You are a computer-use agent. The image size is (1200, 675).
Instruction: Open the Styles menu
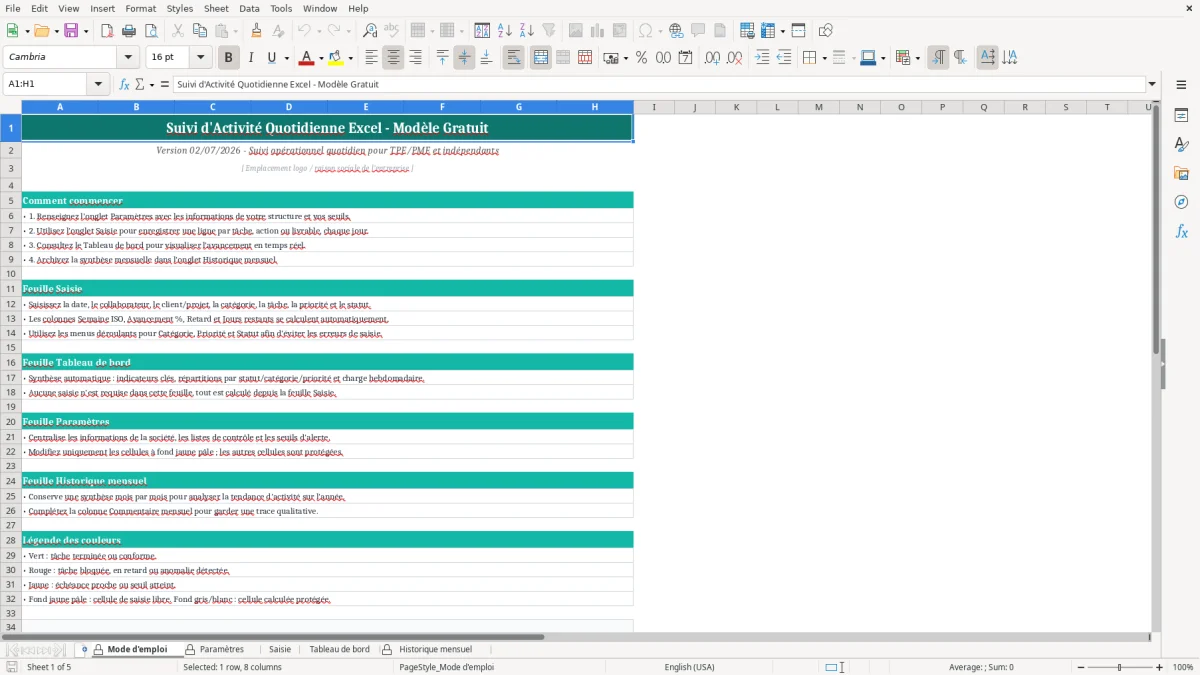coord(180,8)
